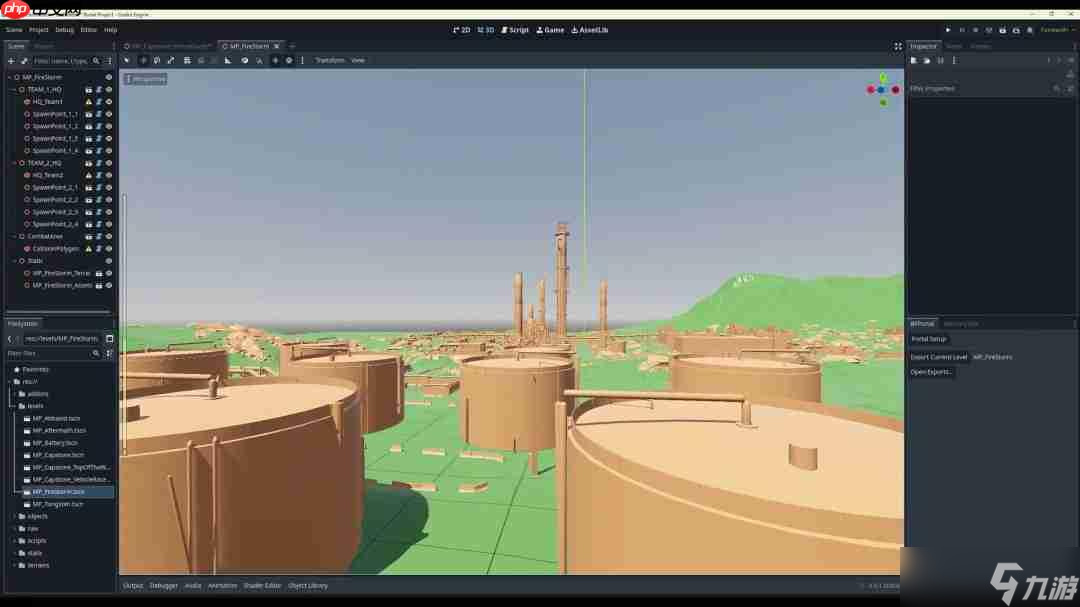Switch to the AssetLib workspace

tap(590, 30)
